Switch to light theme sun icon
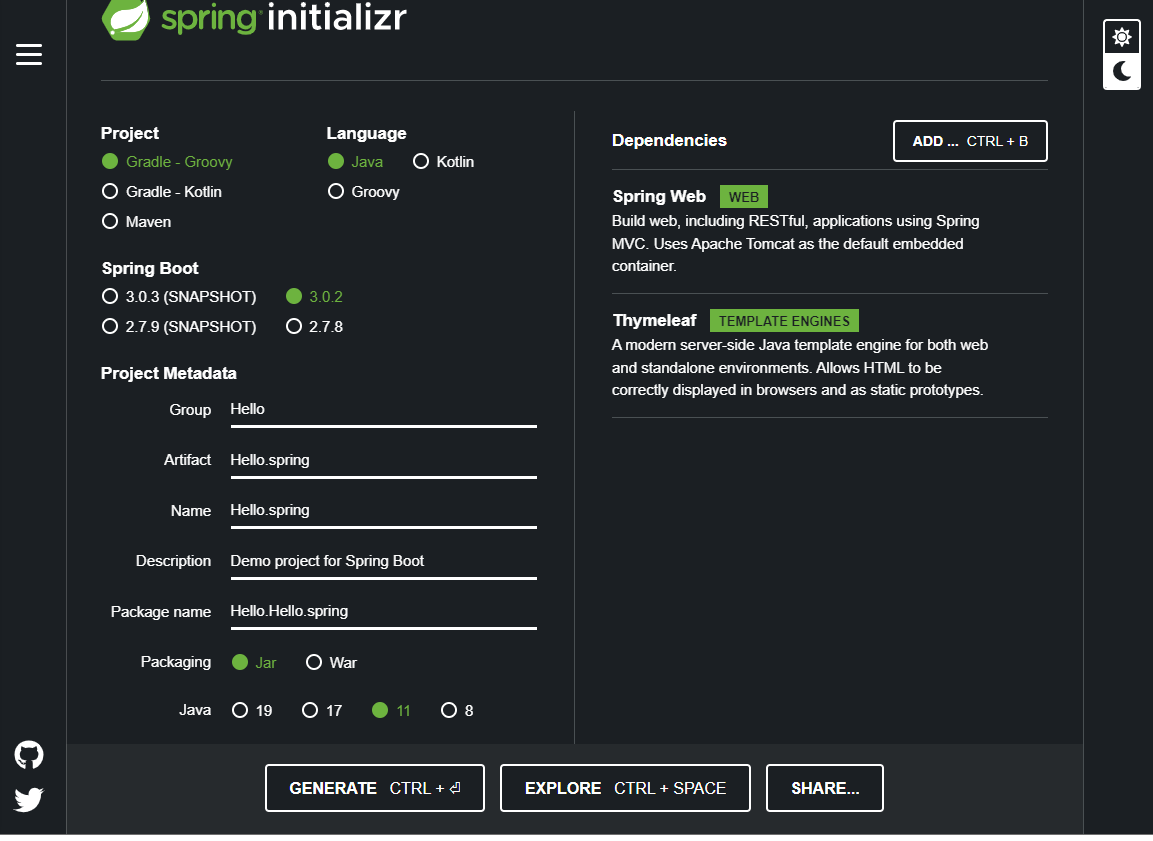Image resolution: width=1153 pixels, height=841 pixels. pyautogui.click(x=1121, y=37)
